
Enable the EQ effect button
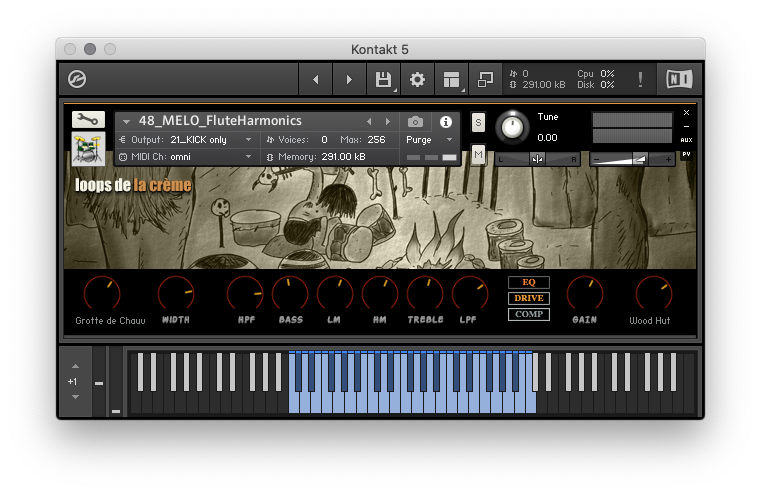tap(529, 282)
